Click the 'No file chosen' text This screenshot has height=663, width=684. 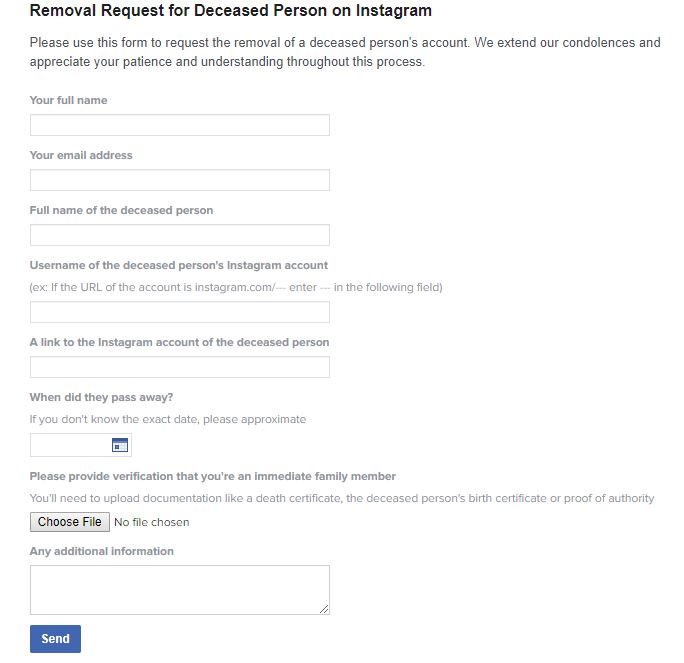(x=152, y=522)
